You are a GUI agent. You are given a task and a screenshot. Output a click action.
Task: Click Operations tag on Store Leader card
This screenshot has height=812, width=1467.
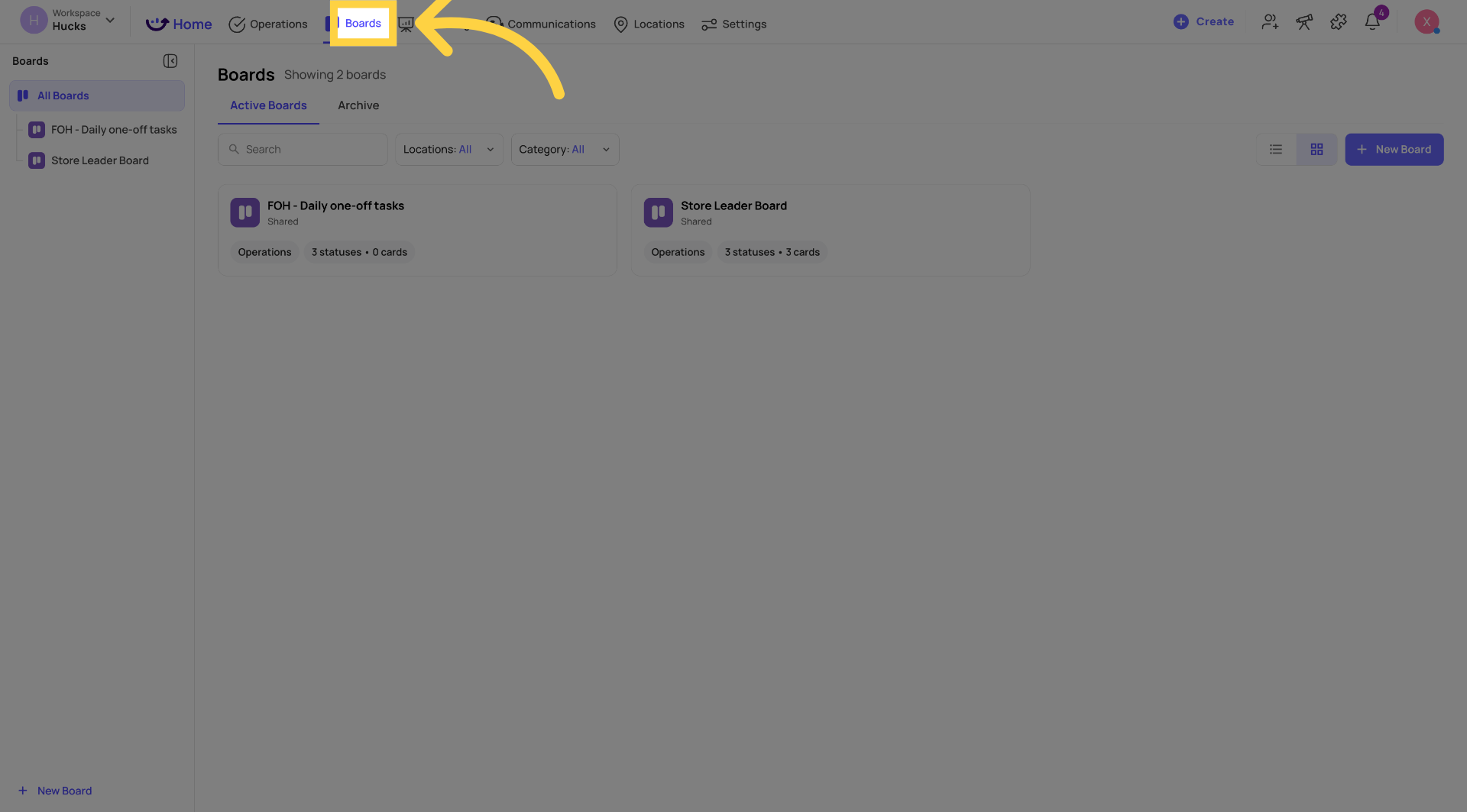pos(678,252)
